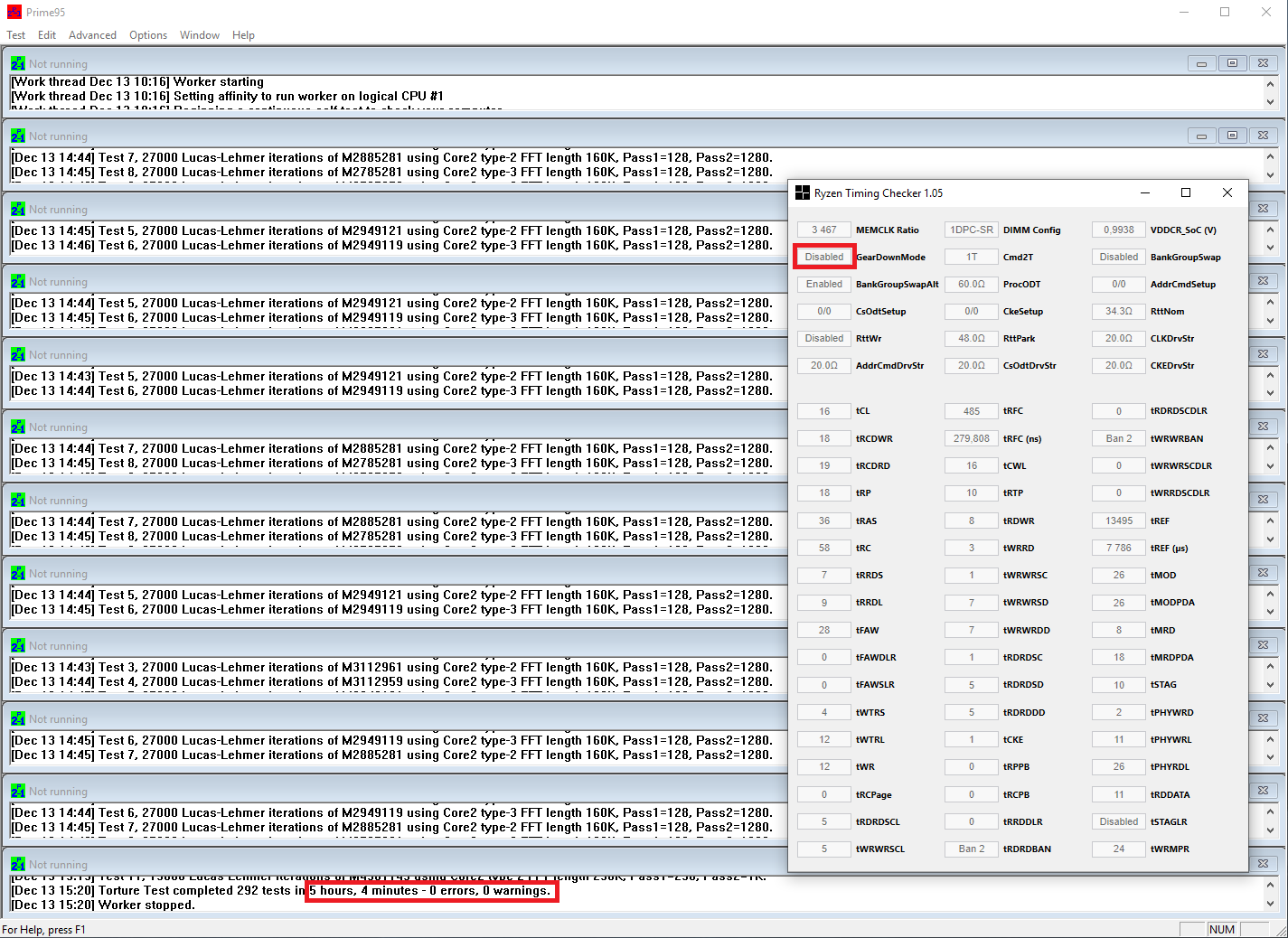Click worker icon above the M3112961 Test 3 log

click(18, 645)
